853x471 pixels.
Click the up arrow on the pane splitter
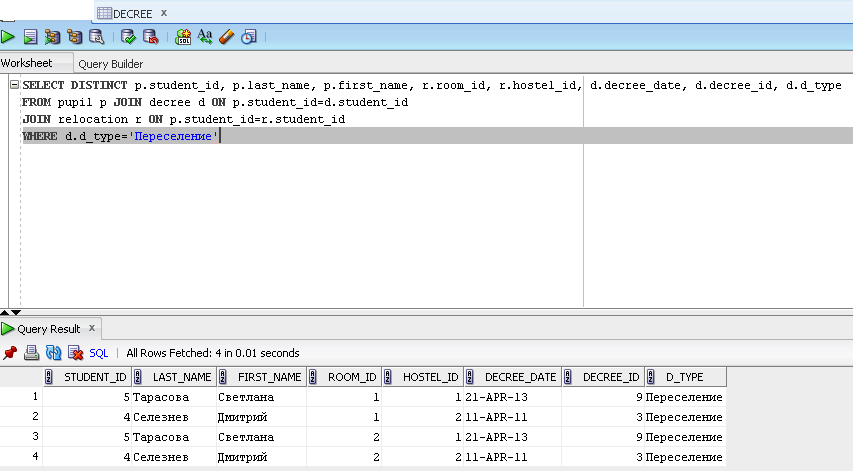4,312
